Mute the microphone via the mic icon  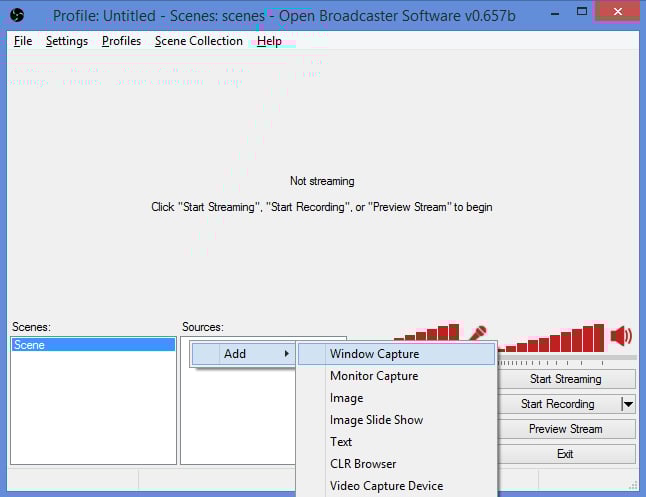click(x=478, y=333)
